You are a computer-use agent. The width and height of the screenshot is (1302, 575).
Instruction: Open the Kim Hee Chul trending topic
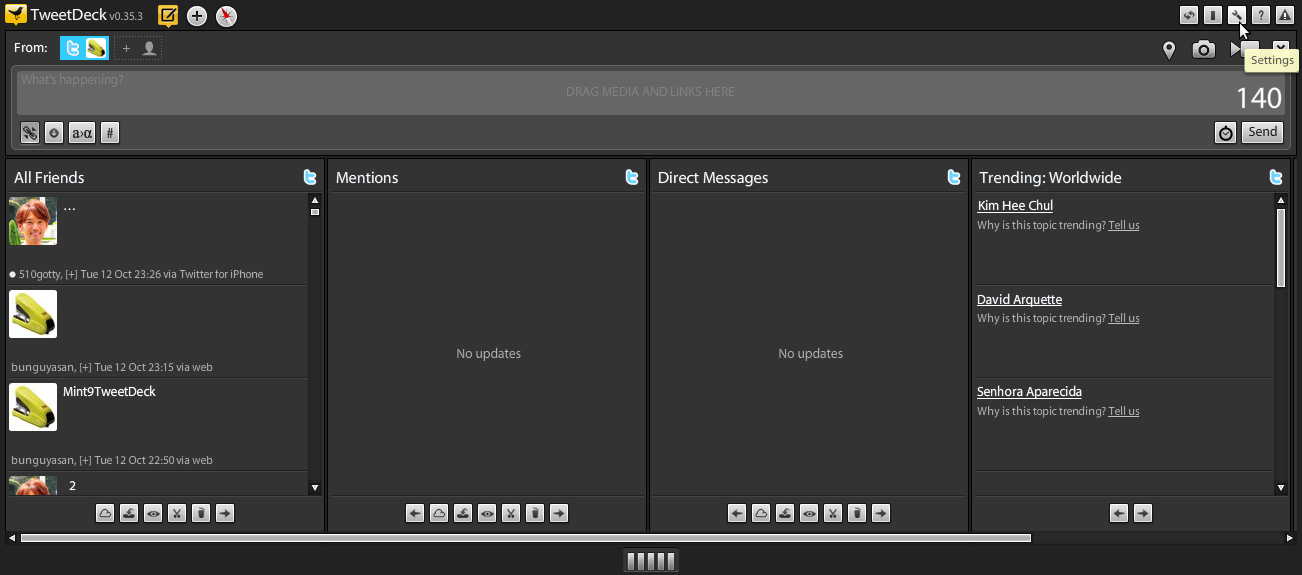pos(1015,206)
